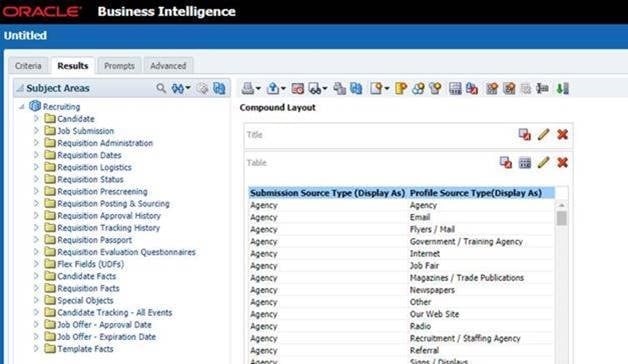Click Format Container on Title view
Viewport: 628px width, 364px height.
[524, 135]
